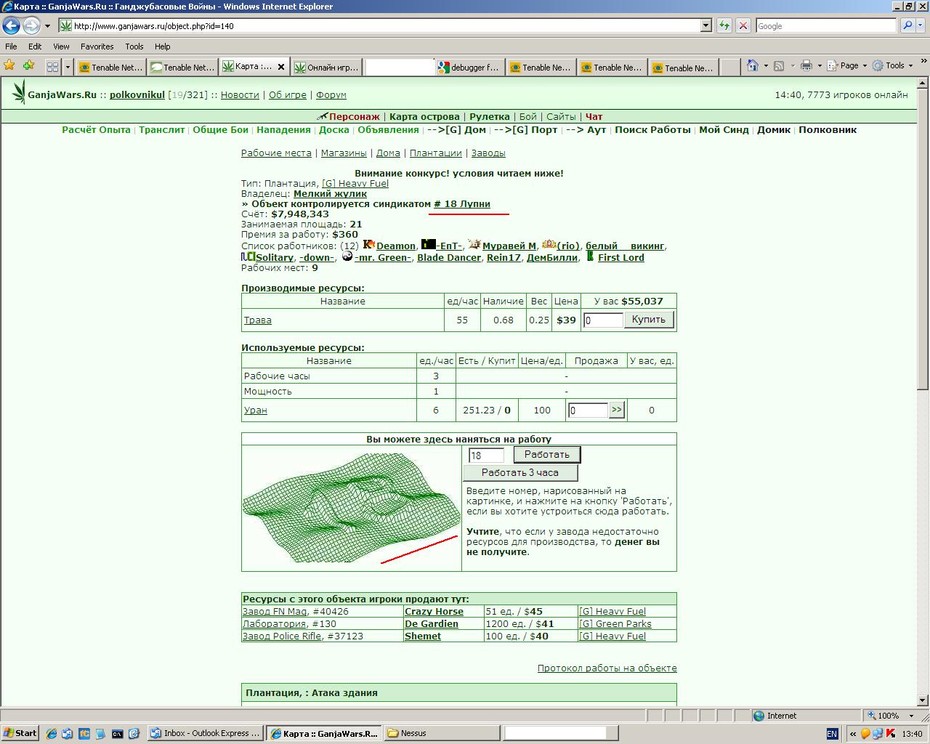The width and height of the screenshot is (930, 744).
Task: Click the search magnifier icon beside Google box
Action: point(907,26)
